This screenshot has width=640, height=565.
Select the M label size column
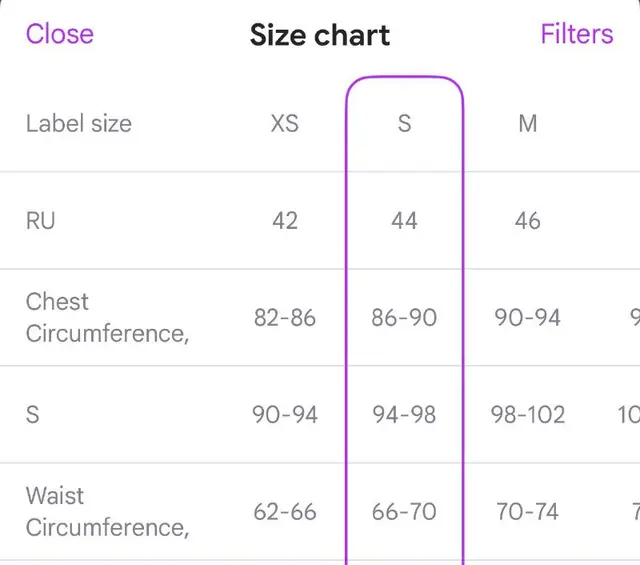click(x=527, y=123)
